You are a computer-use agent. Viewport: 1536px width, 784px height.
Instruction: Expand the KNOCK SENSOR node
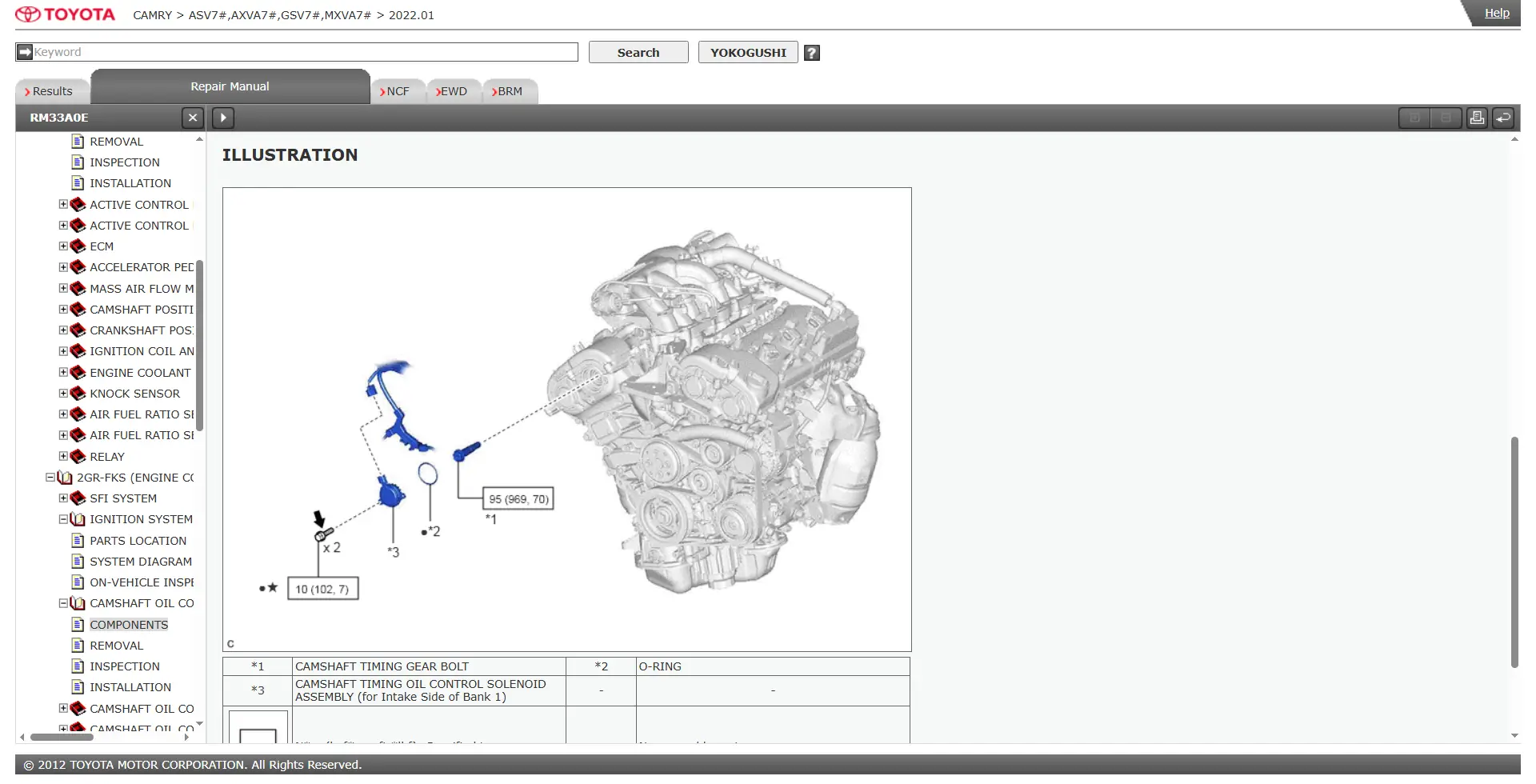coord(63,394)
